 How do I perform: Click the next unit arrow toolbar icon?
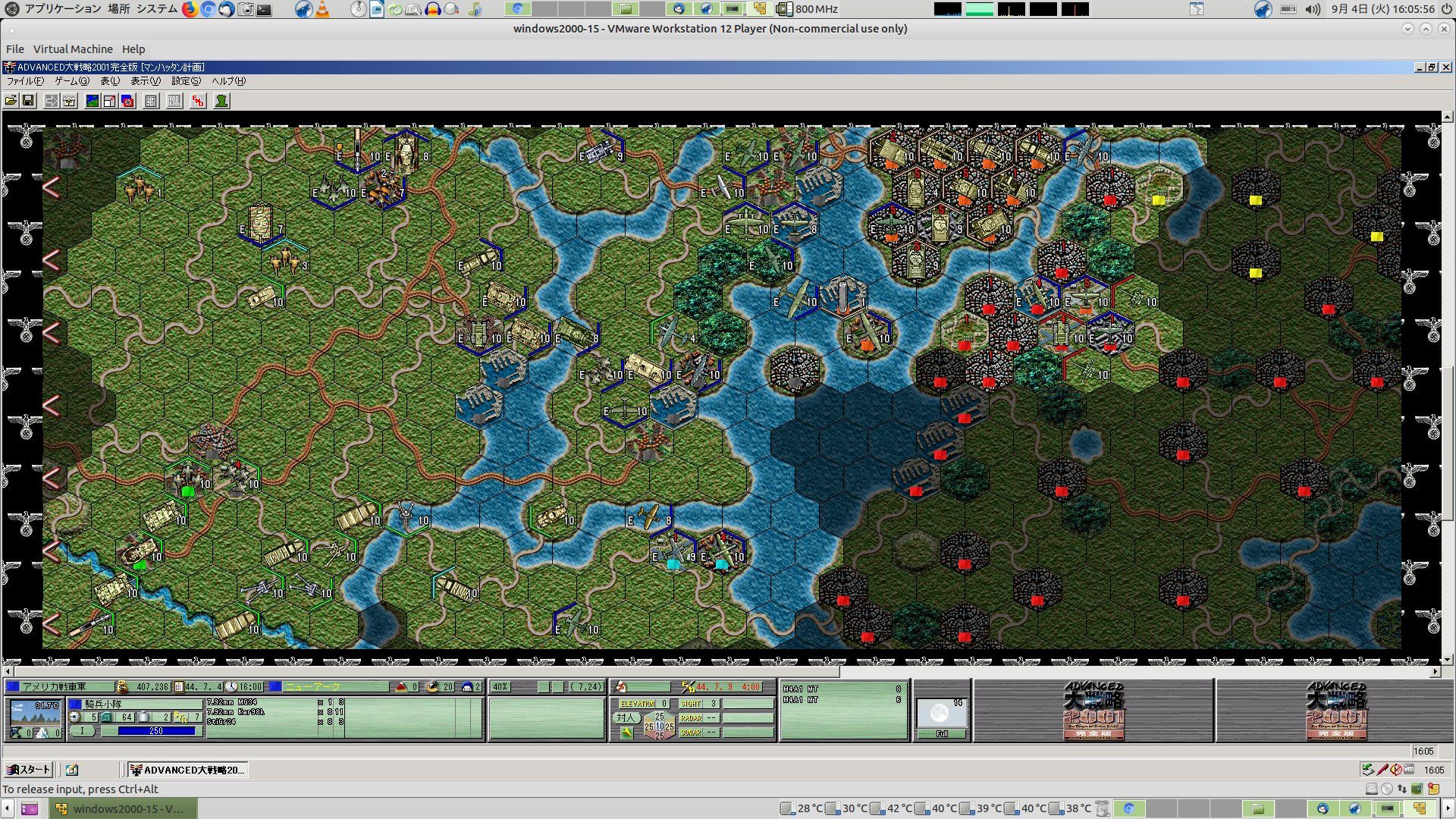52,101
